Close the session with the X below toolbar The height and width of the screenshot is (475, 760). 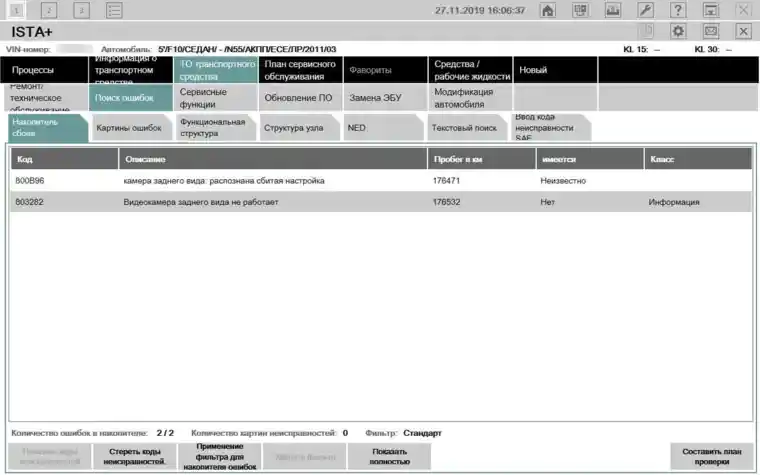743,32
